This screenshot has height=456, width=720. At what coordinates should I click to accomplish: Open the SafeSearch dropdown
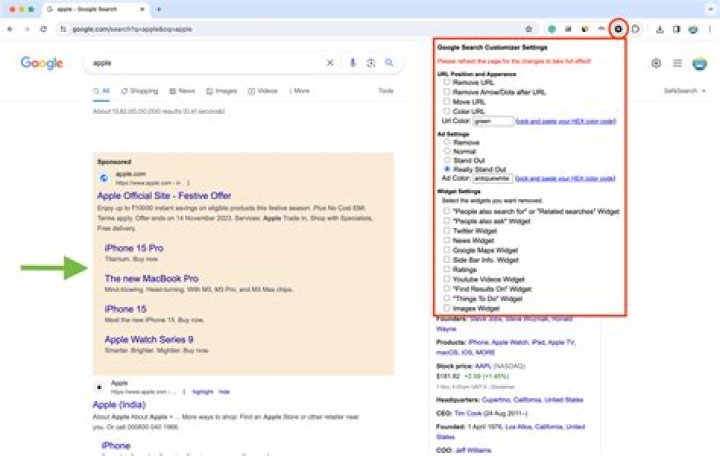click(x=685, y=91)
